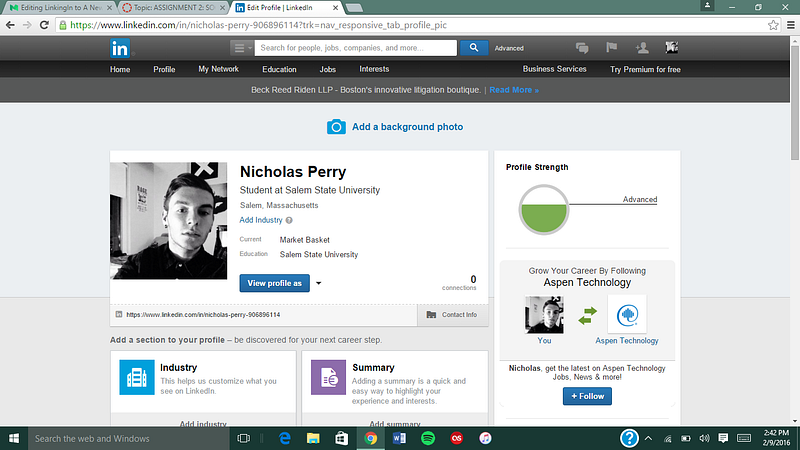800x450 pixels.
Task: Click the View profile as button
Action: click(x=274, y=283)
